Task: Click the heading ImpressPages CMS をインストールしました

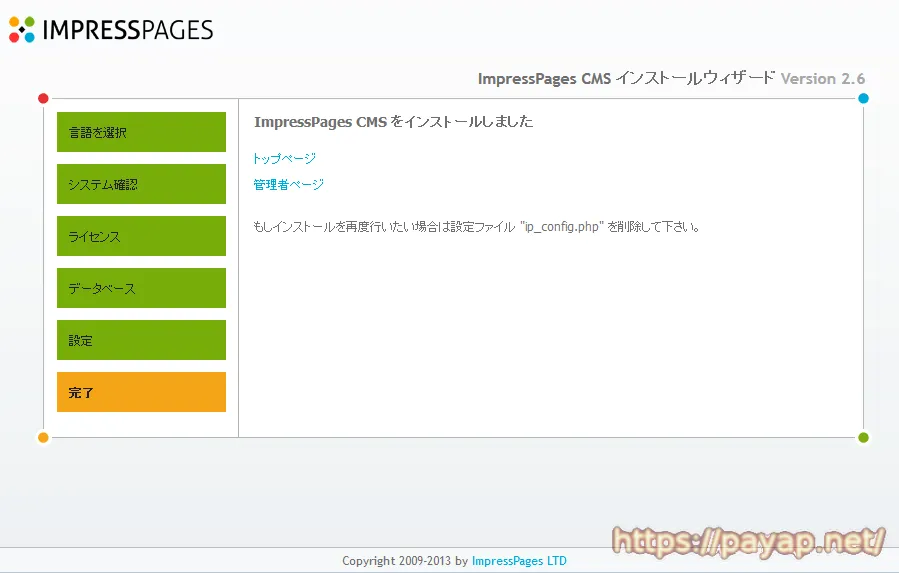Action: 393,122
